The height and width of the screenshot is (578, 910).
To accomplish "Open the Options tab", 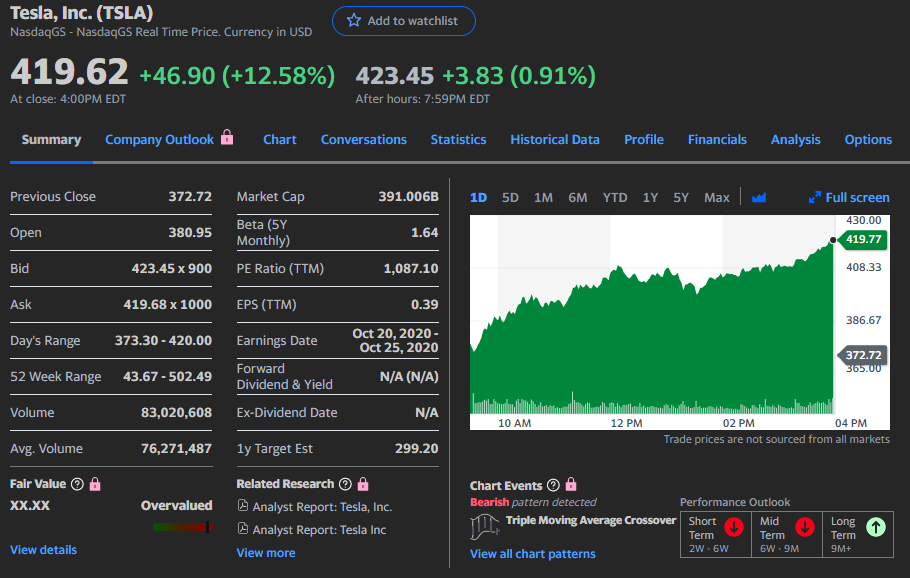I will [868, 140].
